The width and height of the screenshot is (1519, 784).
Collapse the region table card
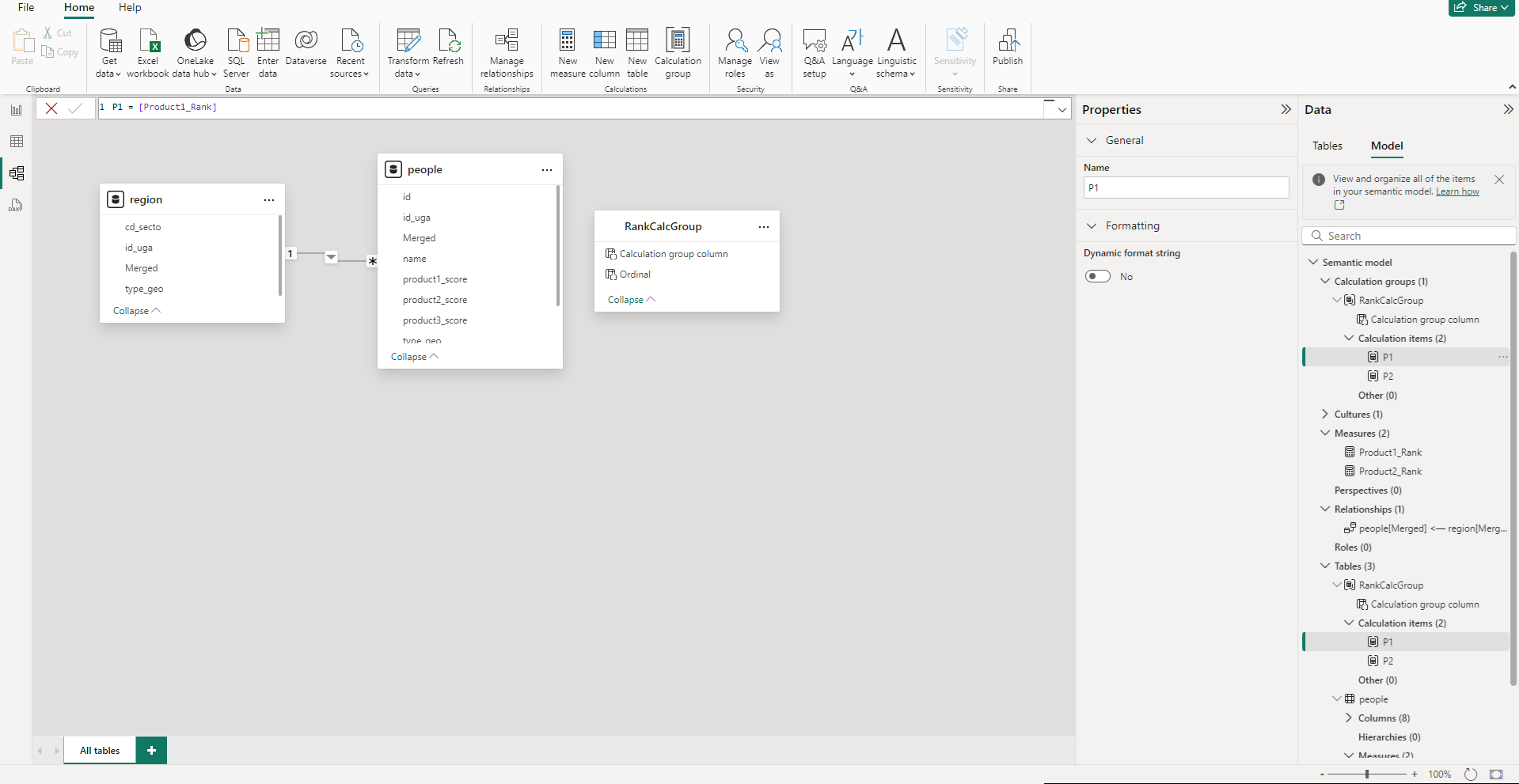tap(137, 311)
